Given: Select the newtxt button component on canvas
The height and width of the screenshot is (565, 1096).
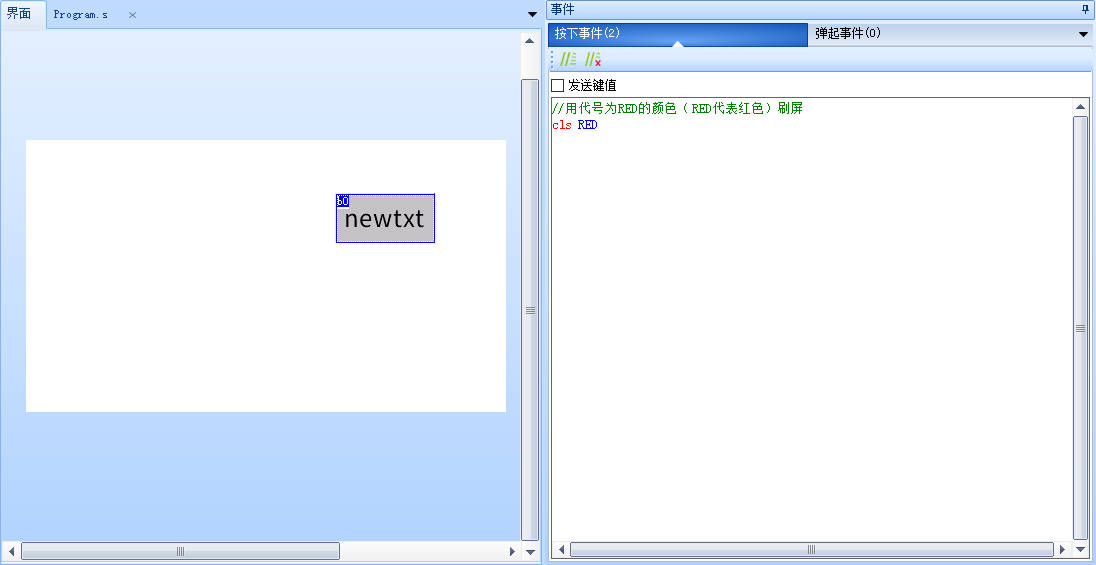Looking at the screenshot, I should click(385, 220).
